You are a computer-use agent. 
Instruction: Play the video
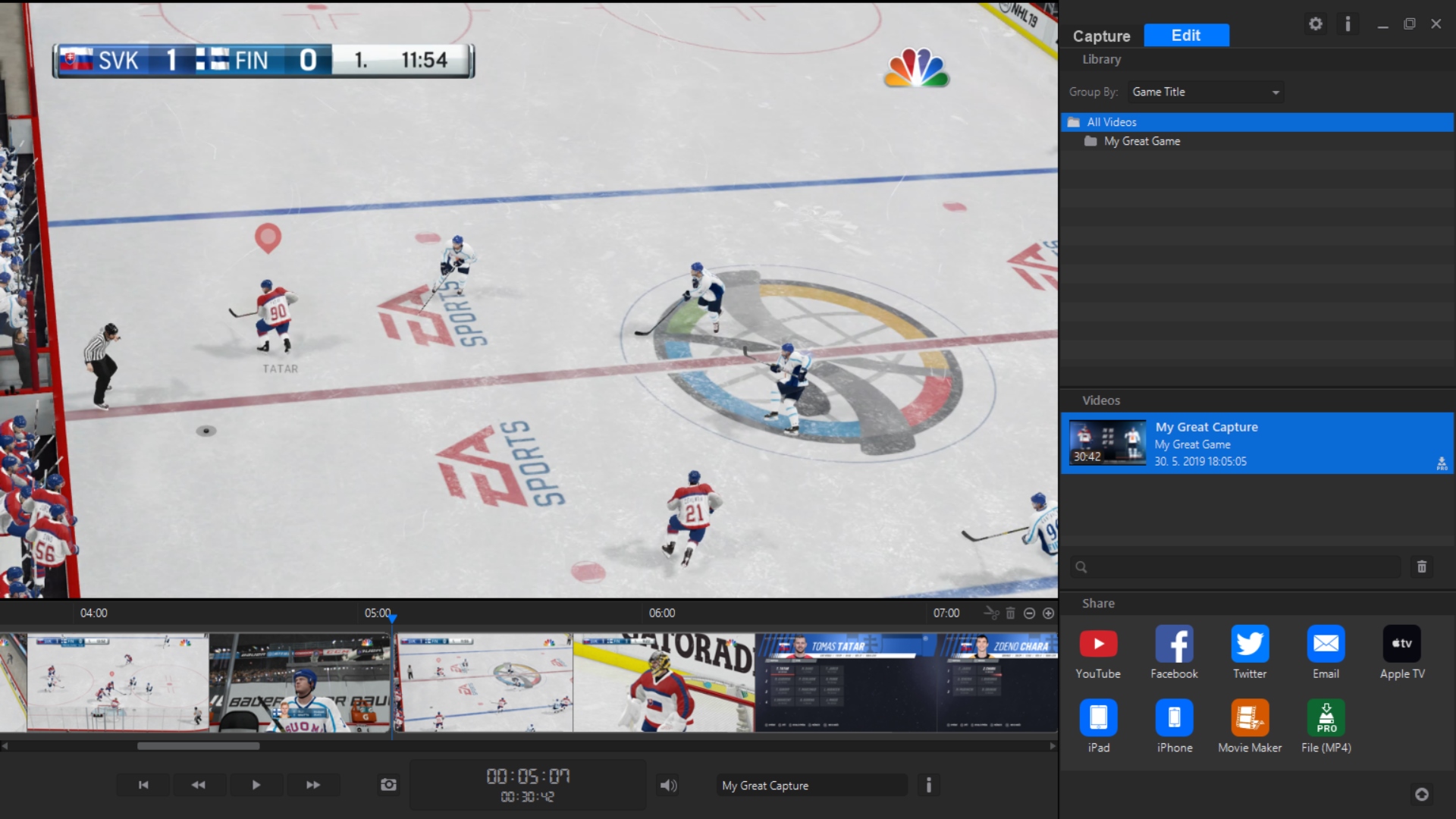[256, 785]
